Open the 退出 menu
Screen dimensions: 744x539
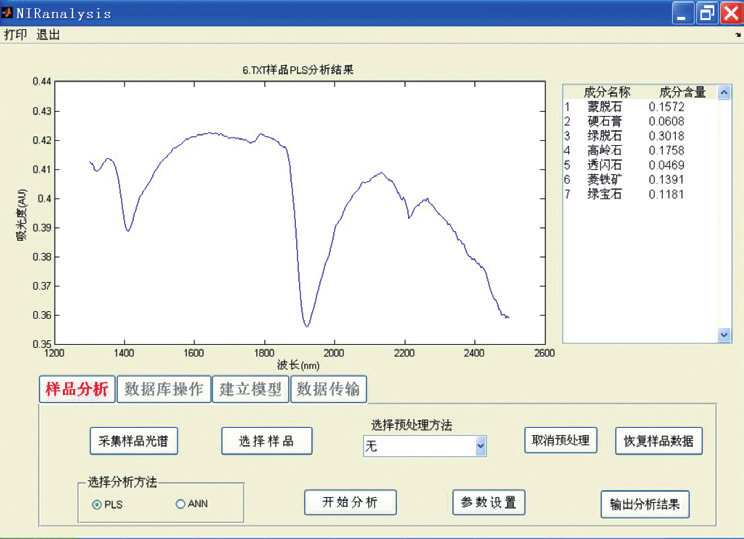pos(48,35)
